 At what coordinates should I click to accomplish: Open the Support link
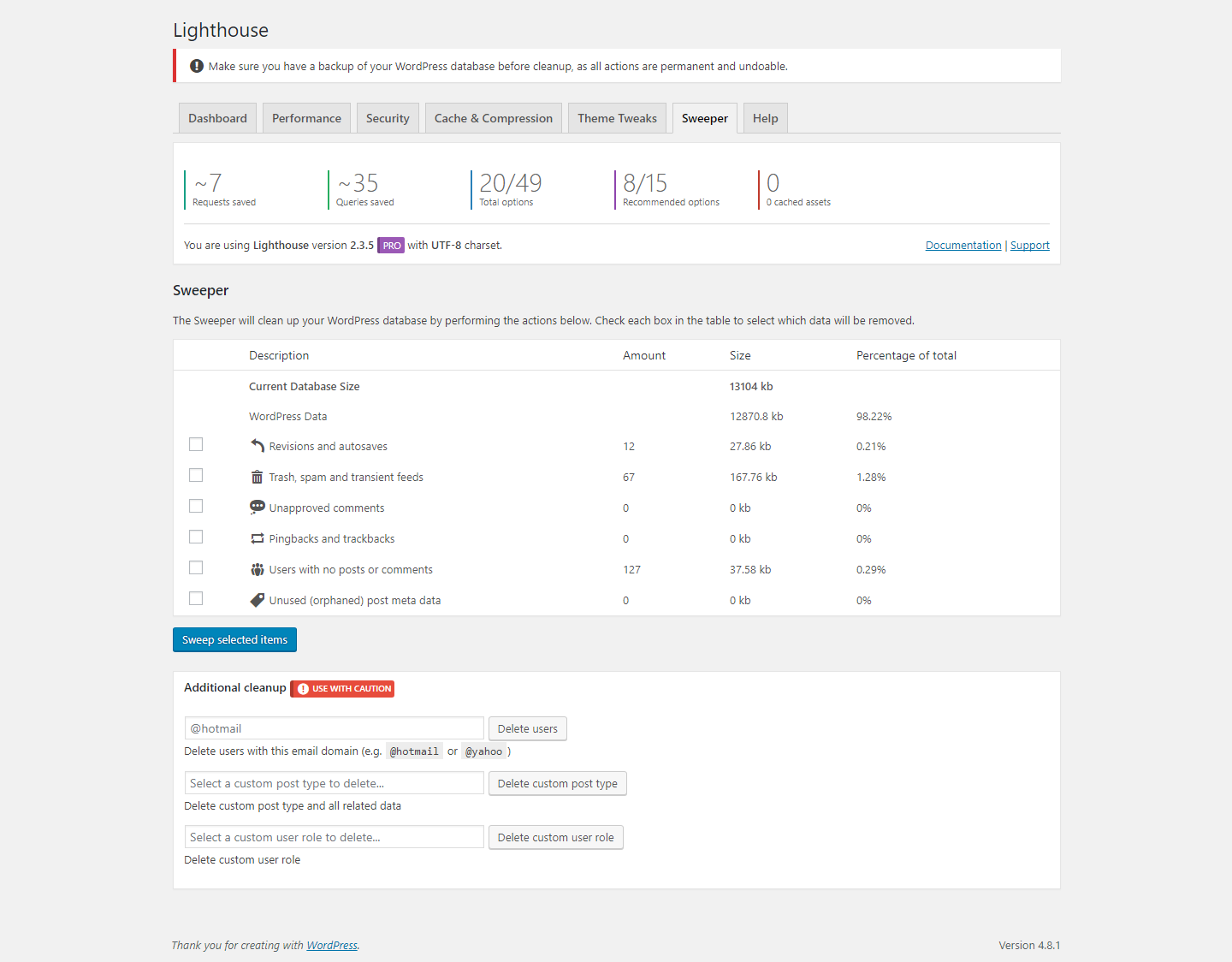click(x=1030, y=246)
